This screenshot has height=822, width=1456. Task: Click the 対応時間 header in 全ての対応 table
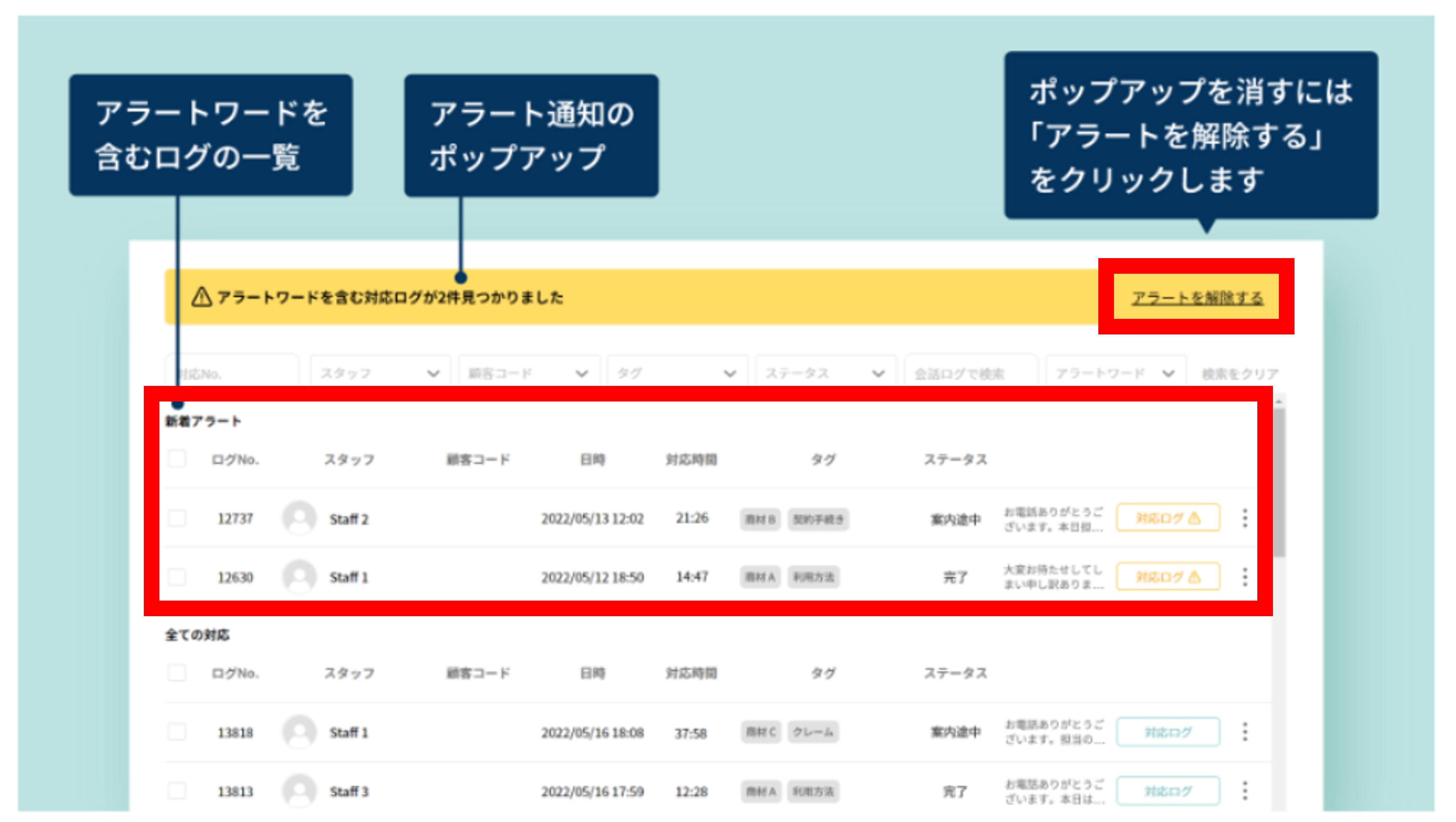click(691, 673)
